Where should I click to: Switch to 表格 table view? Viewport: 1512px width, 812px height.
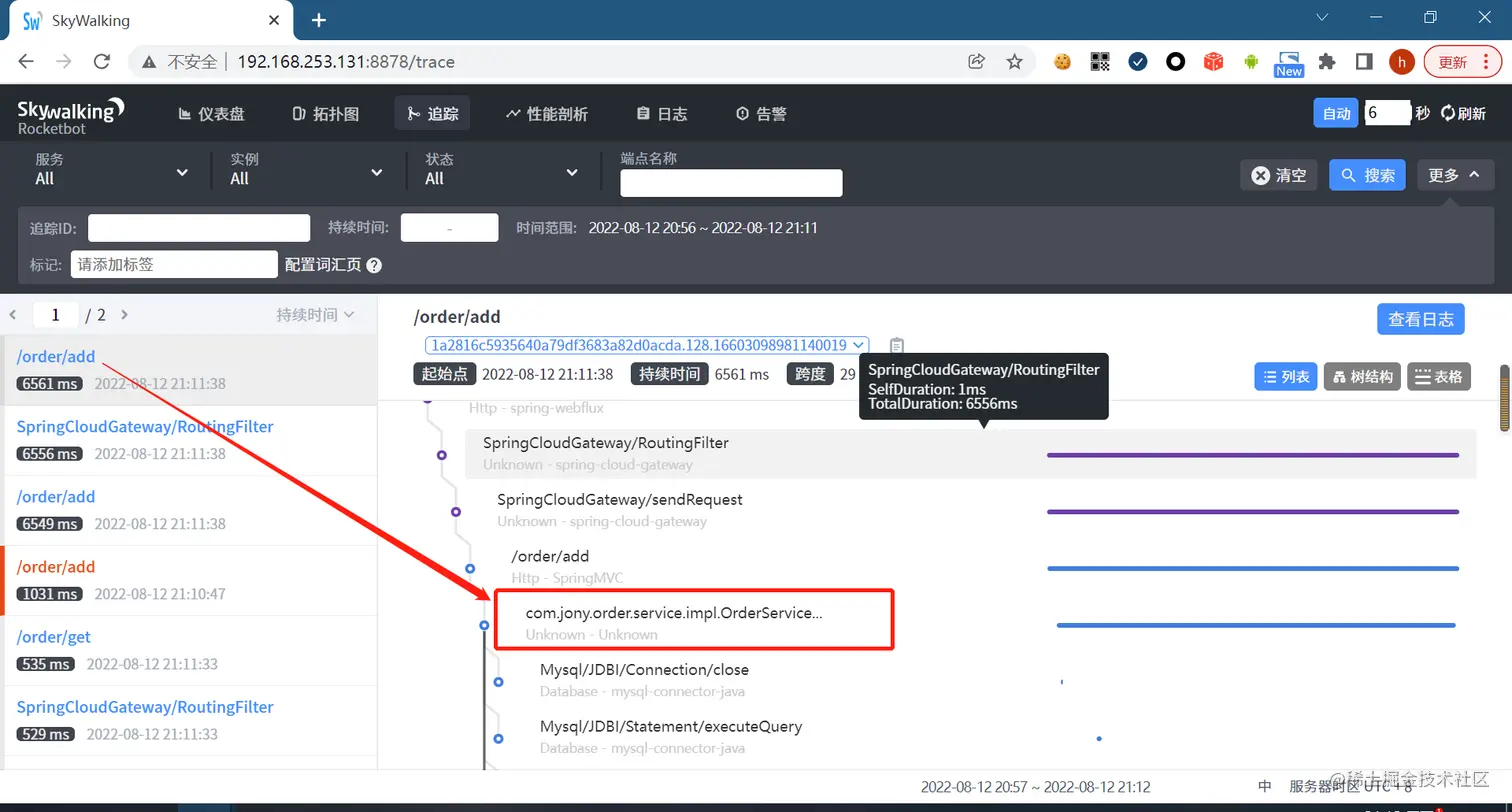coord(1439,376)
